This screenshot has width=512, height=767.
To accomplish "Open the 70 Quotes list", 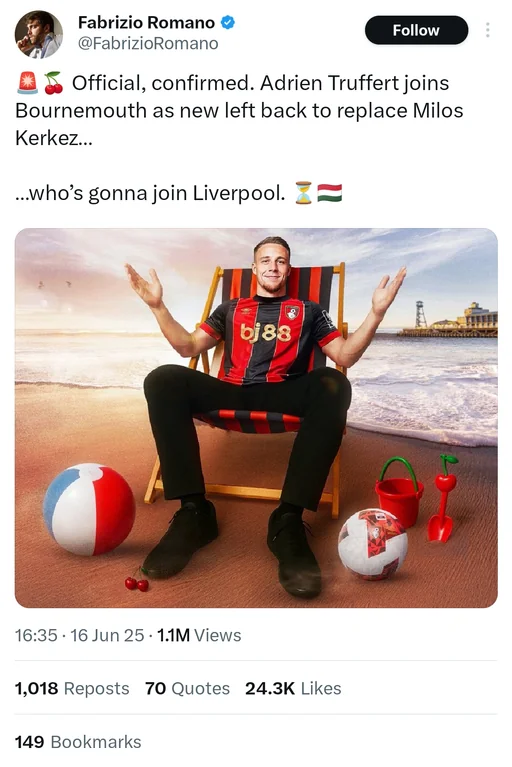I will pyautogui.click(x=187, y=688).
